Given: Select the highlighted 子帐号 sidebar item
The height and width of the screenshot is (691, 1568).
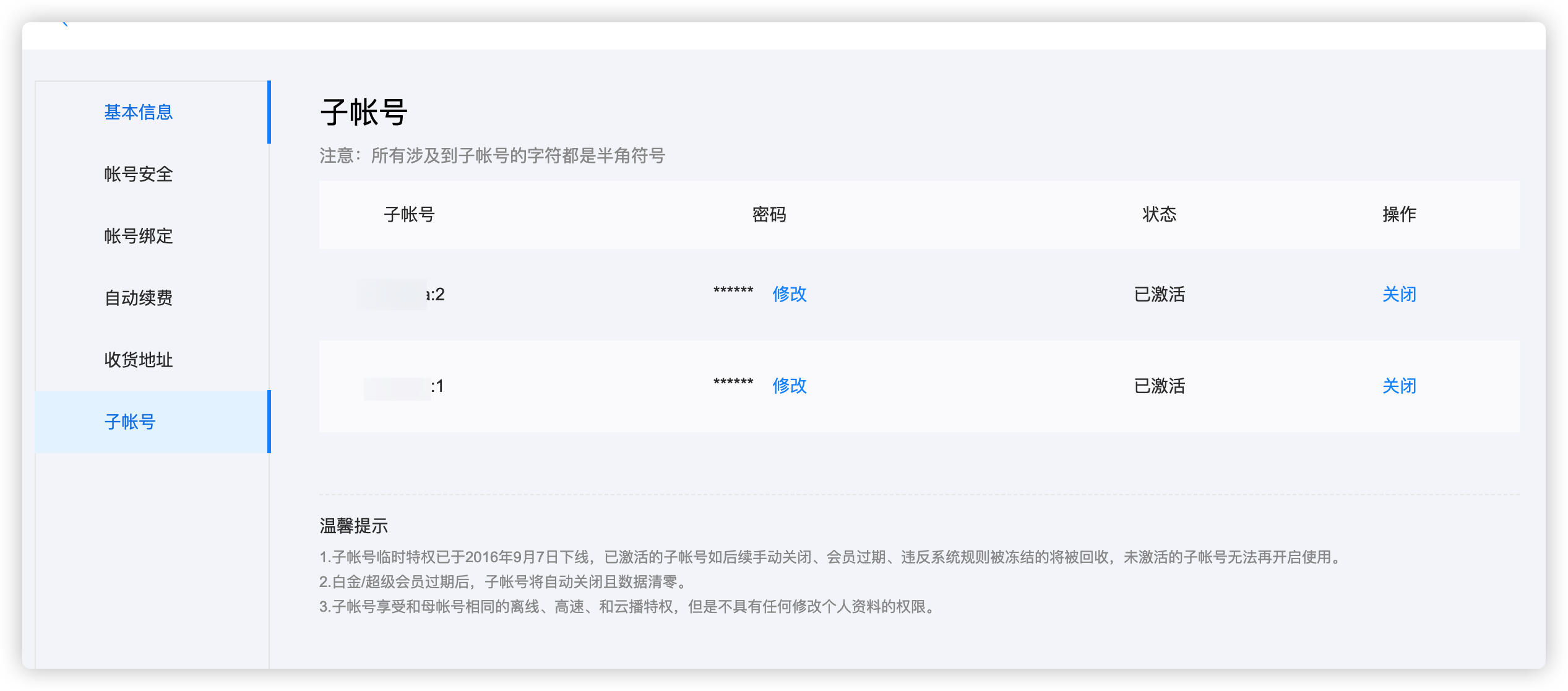Looking at the screenshot, I should tap(130, 422).
